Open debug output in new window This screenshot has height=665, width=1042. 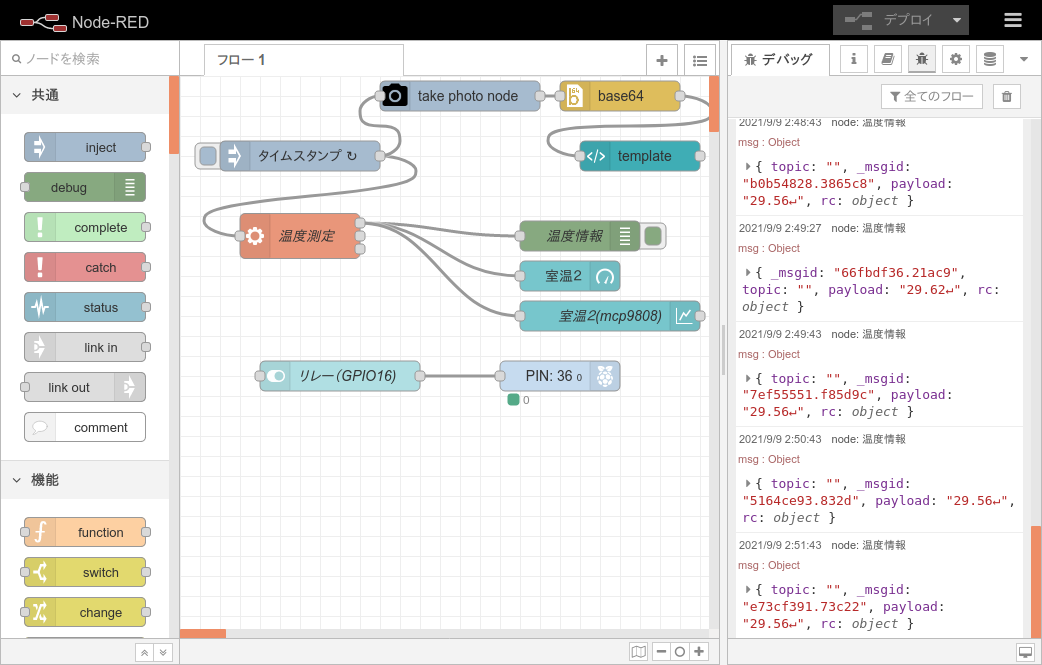pos(1025,652)
